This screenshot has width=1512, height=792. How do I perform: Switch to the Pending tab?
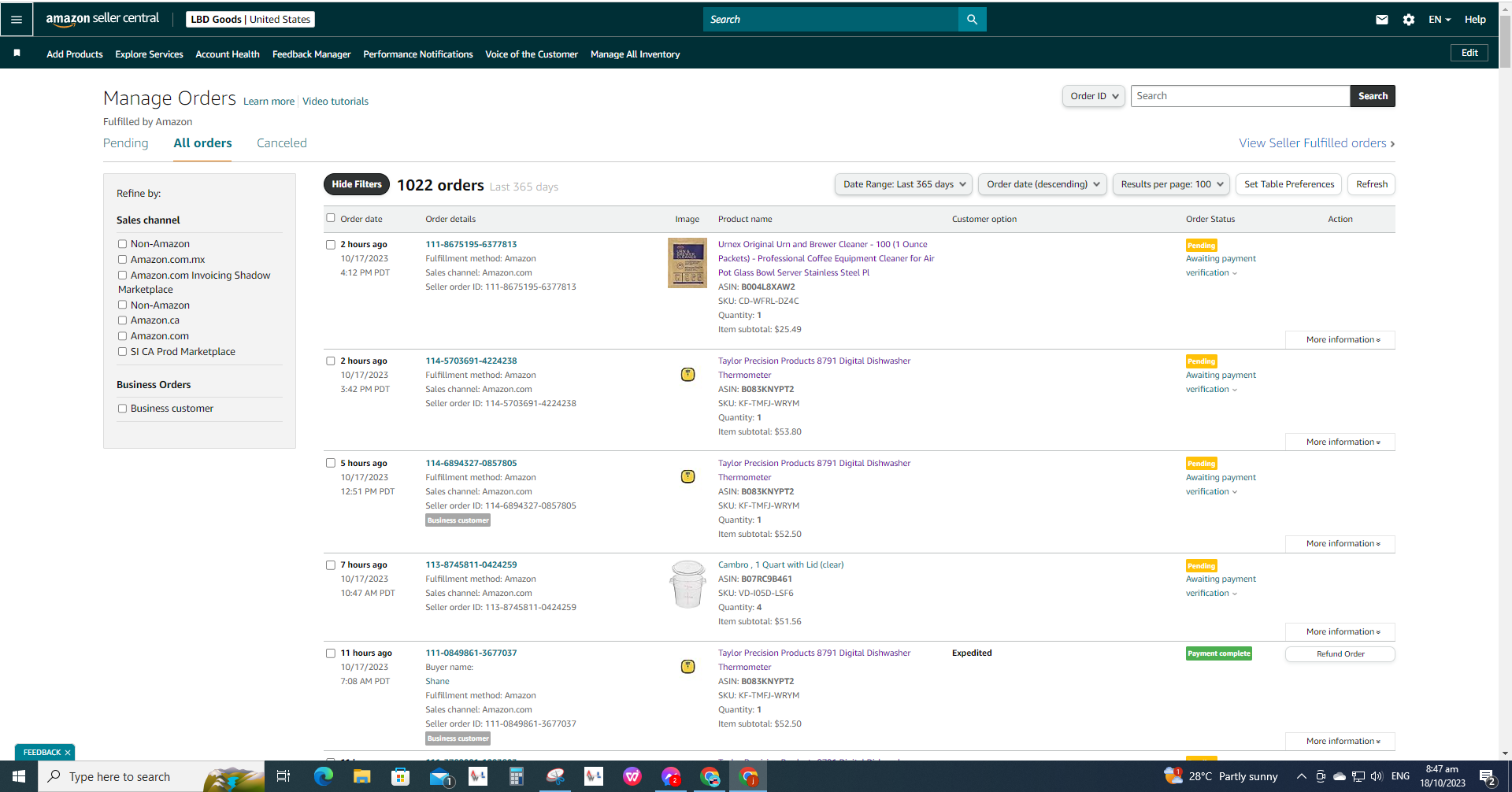[126, 142]
